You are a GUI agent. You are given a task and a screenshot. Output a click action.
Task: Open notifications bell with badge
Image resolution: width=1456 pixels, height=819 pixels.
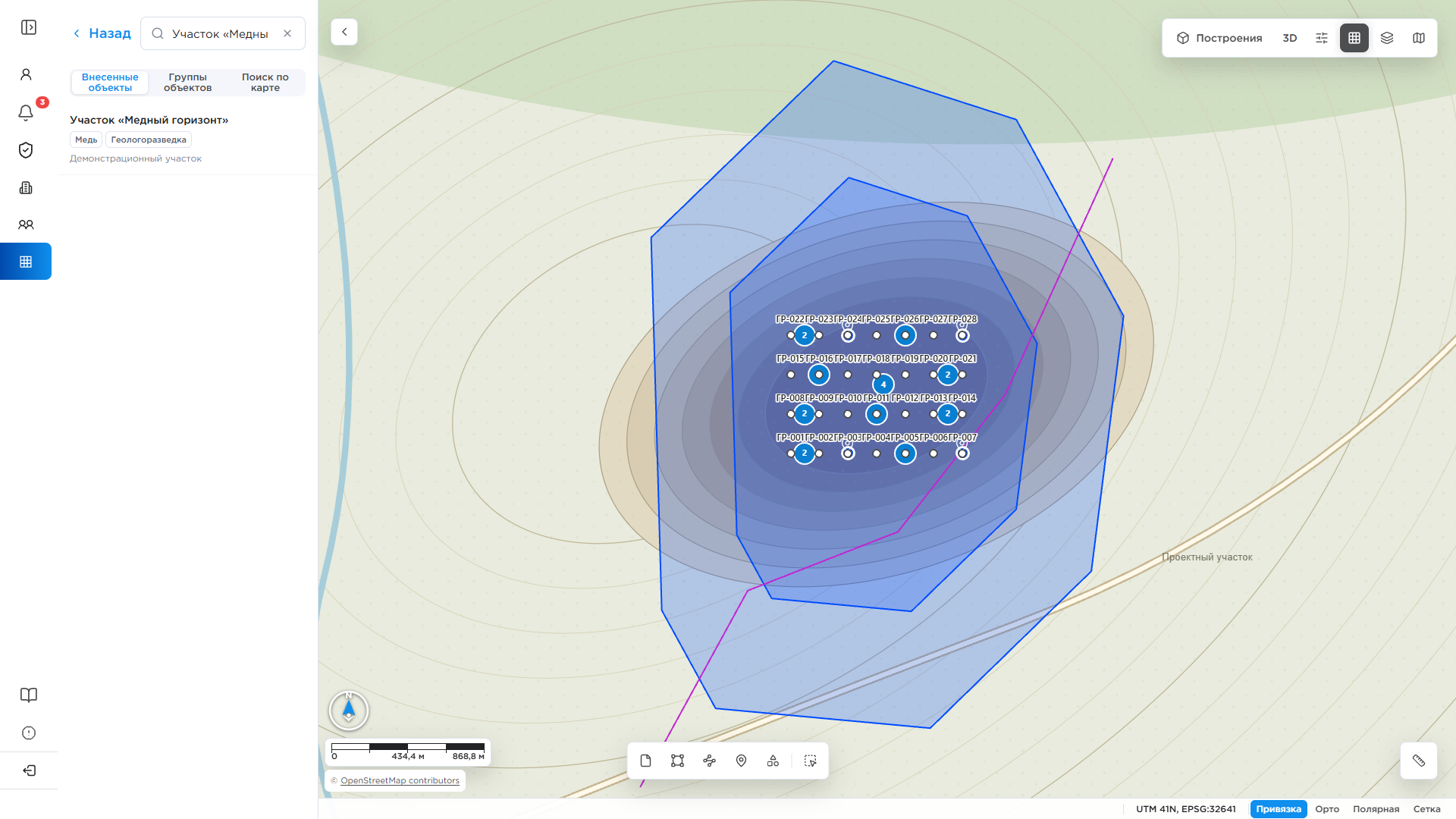26,112
